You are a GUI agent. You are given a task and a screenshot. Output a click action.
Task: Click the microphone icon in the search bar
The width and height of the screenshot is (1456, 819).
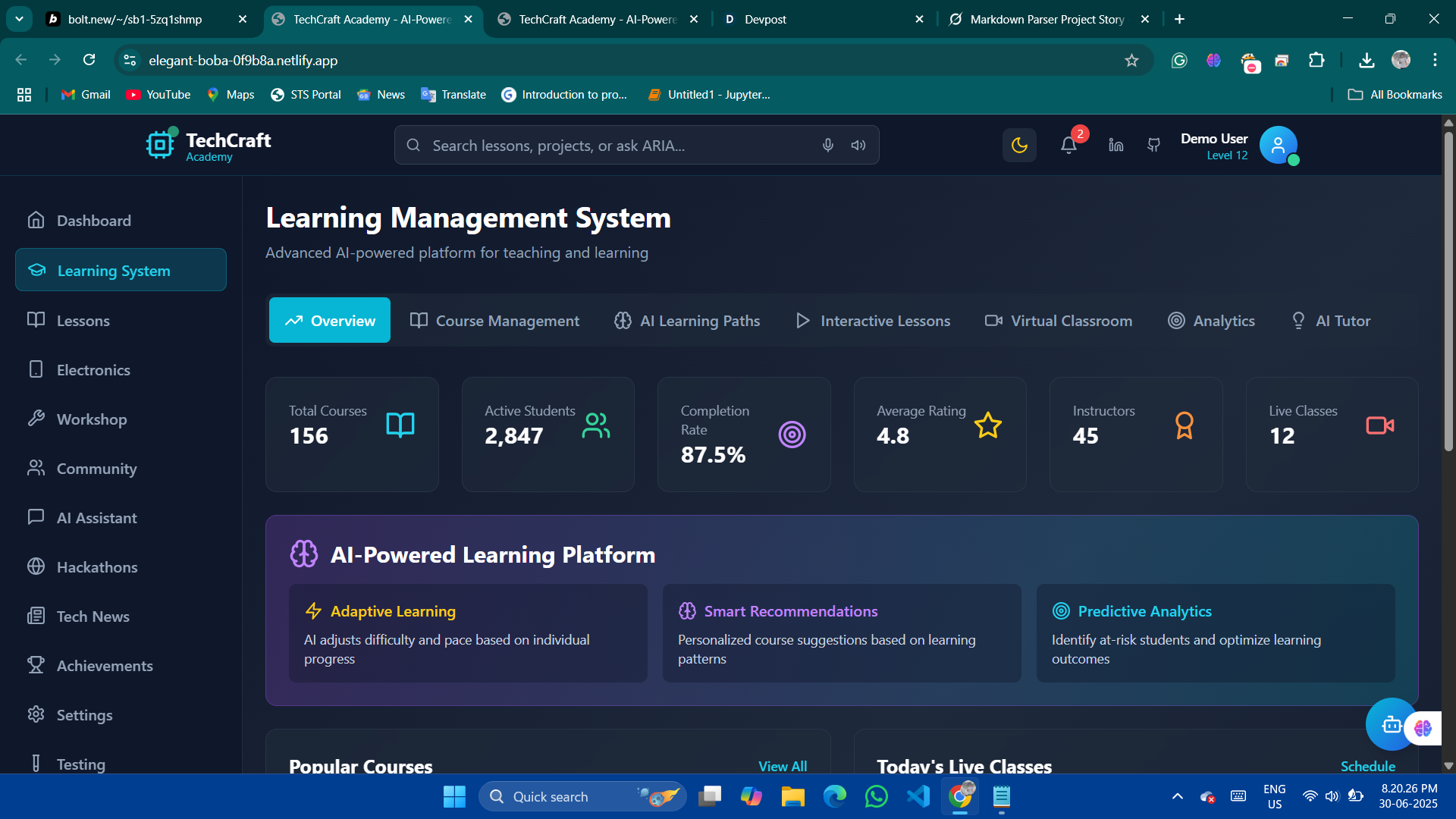pyautogui.click(x=828, y=145)
